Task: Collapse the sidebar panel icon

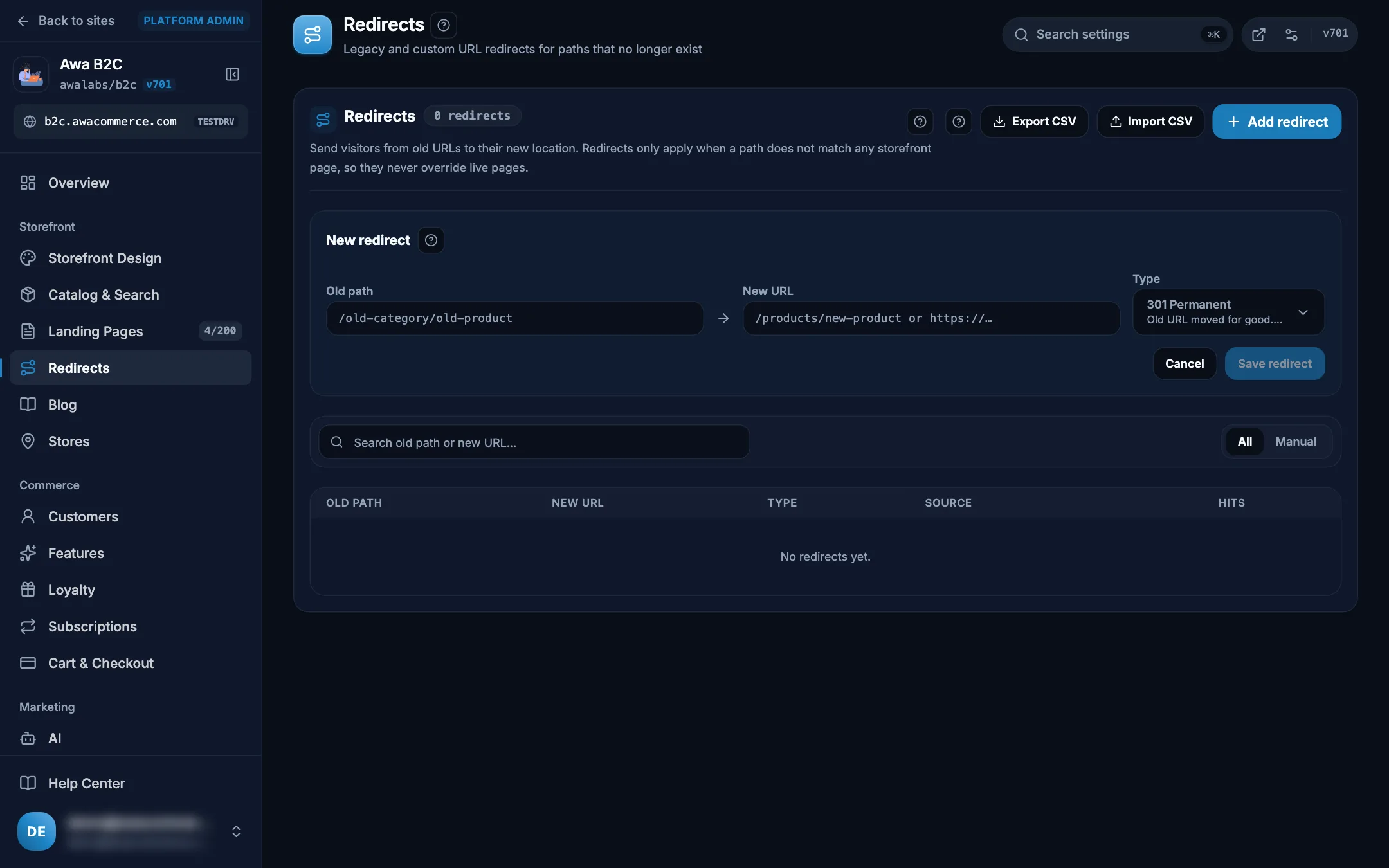Action: (x=232, y=74)
